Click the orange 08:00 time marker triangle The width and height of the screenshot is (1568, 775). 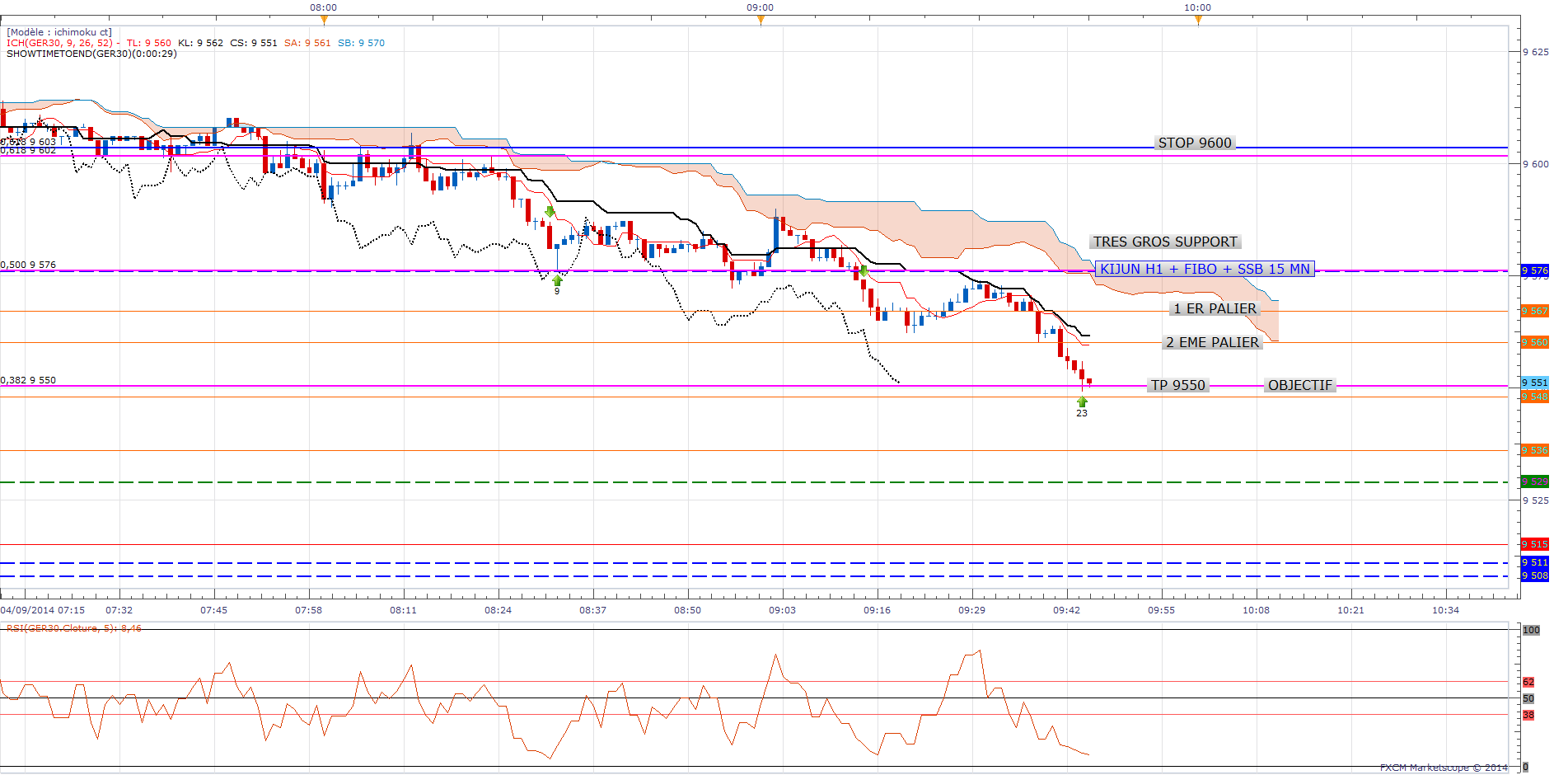coord(324,20)
